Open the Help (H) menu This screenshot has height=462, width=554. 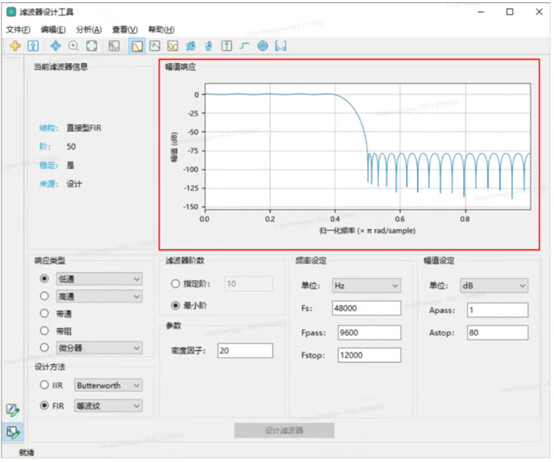click(x=161, y=30)
